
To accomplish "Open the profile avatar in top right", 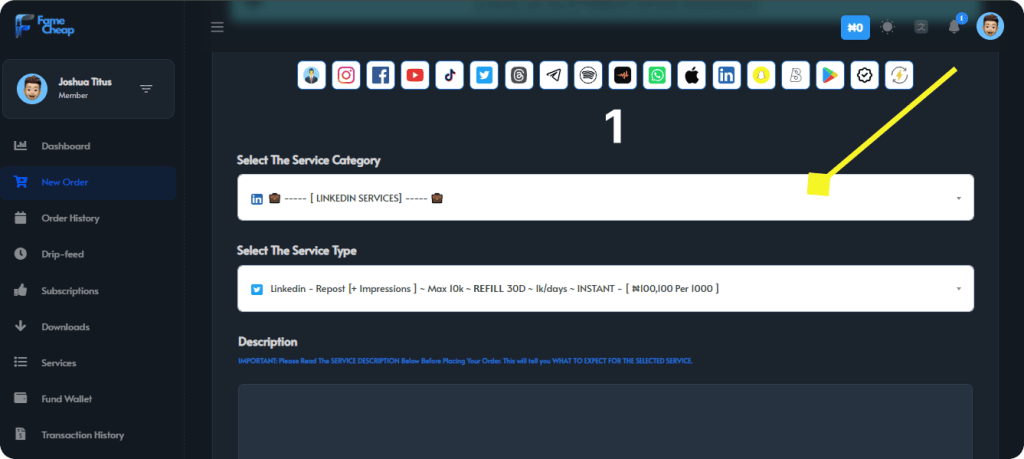I will coord(990,27).
